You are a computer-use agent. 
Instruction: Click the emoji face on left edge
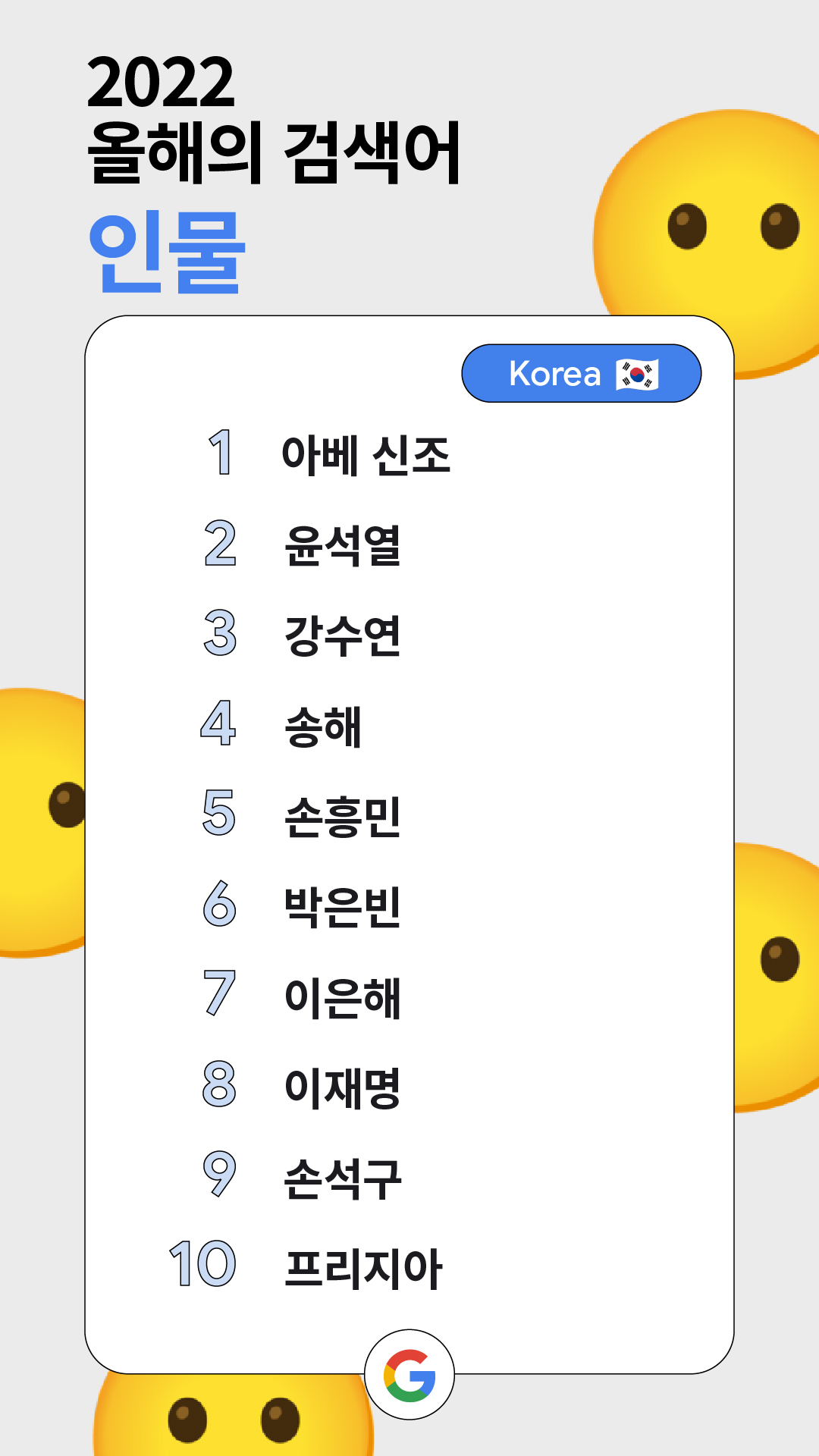(42, 823)
